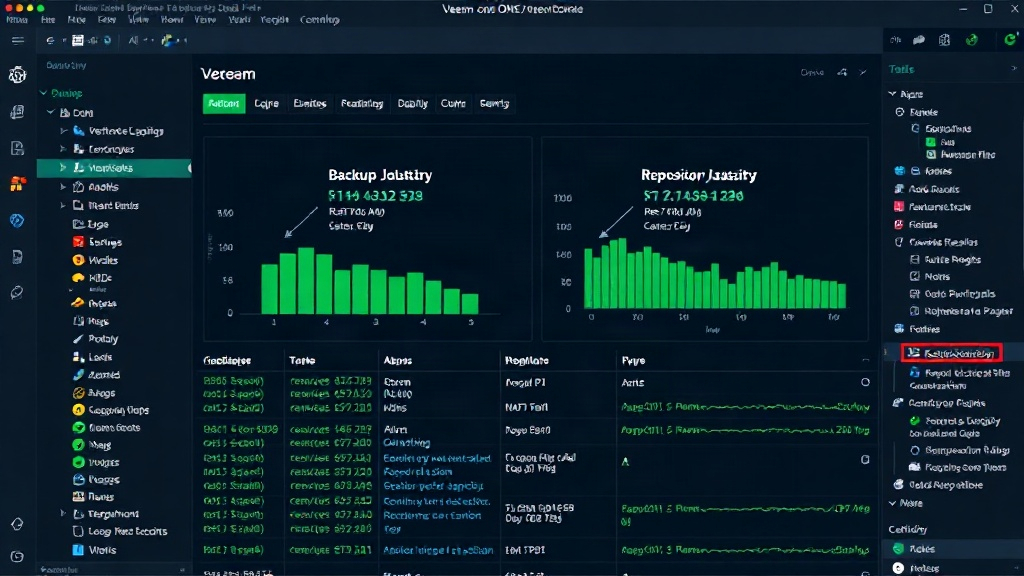Expand the Anolts tree node

[63, 187]
